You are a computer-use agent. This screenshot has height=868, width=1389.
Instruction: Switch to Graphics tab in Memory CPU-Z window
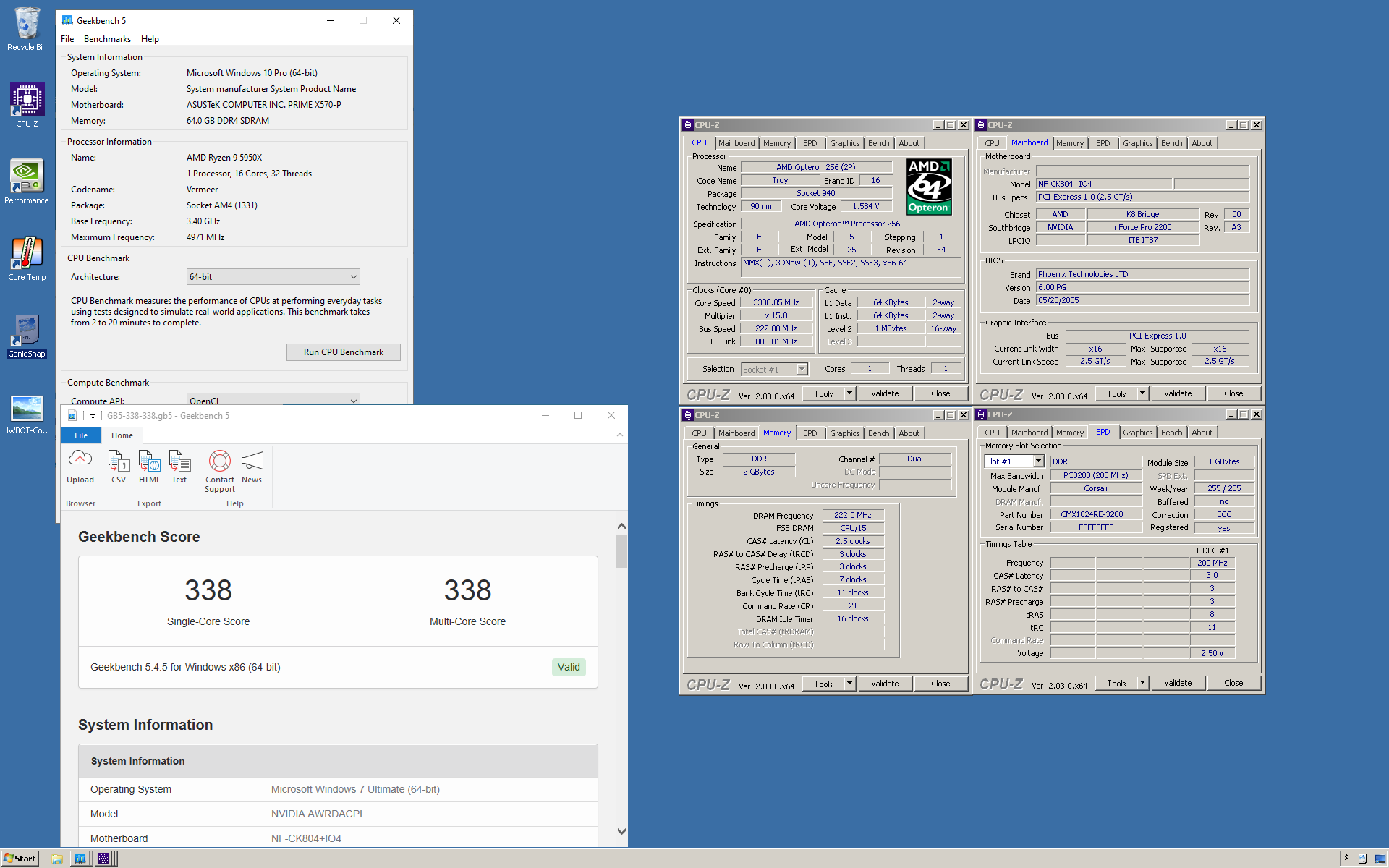pos(844,433)
